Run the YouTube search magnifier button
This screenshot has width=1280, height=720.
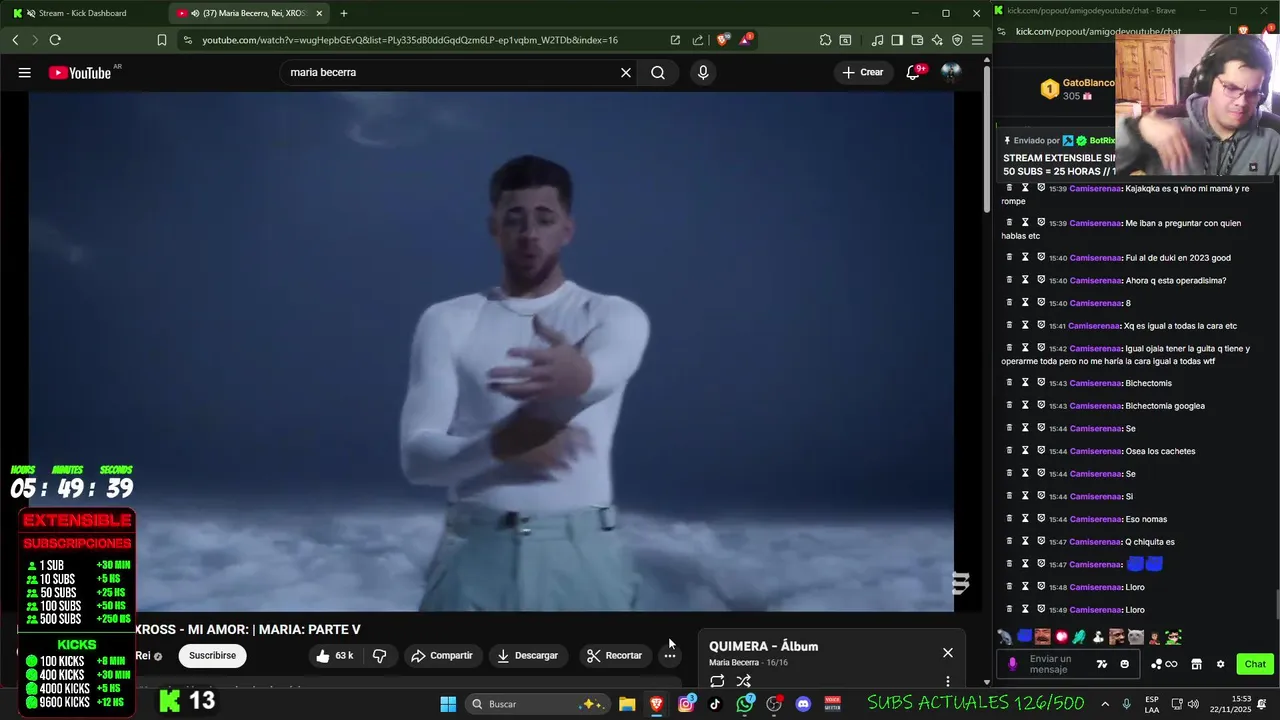658,72
